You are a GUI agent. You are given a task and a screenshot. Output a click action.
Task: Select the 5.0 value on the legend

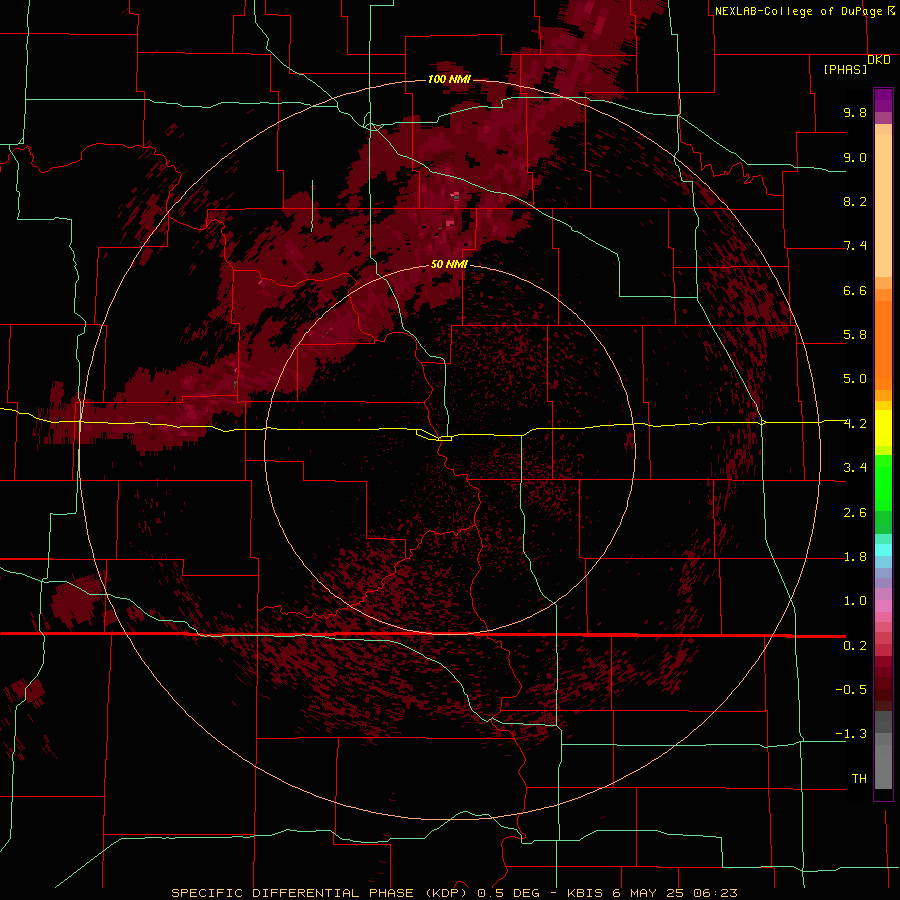click(x=855, y=379)
